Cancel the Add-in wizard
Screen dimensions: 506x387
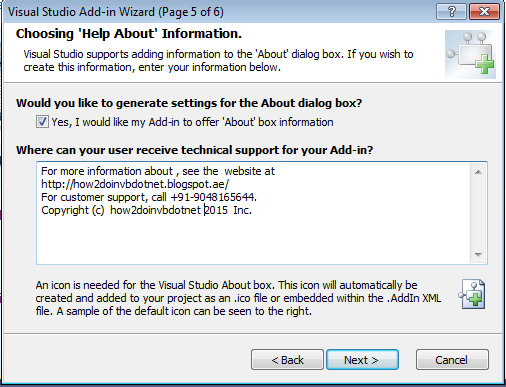[x=452, y=360]
